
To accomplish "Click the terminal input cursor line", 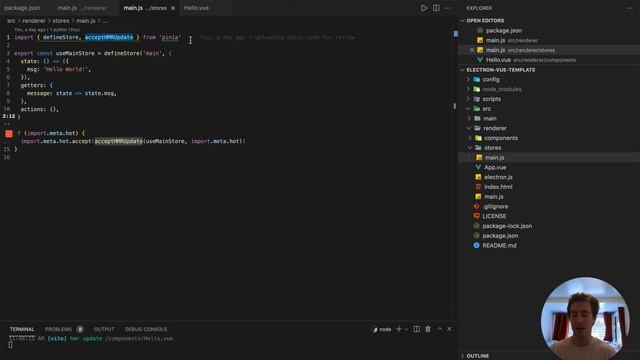I will (11, 345).
